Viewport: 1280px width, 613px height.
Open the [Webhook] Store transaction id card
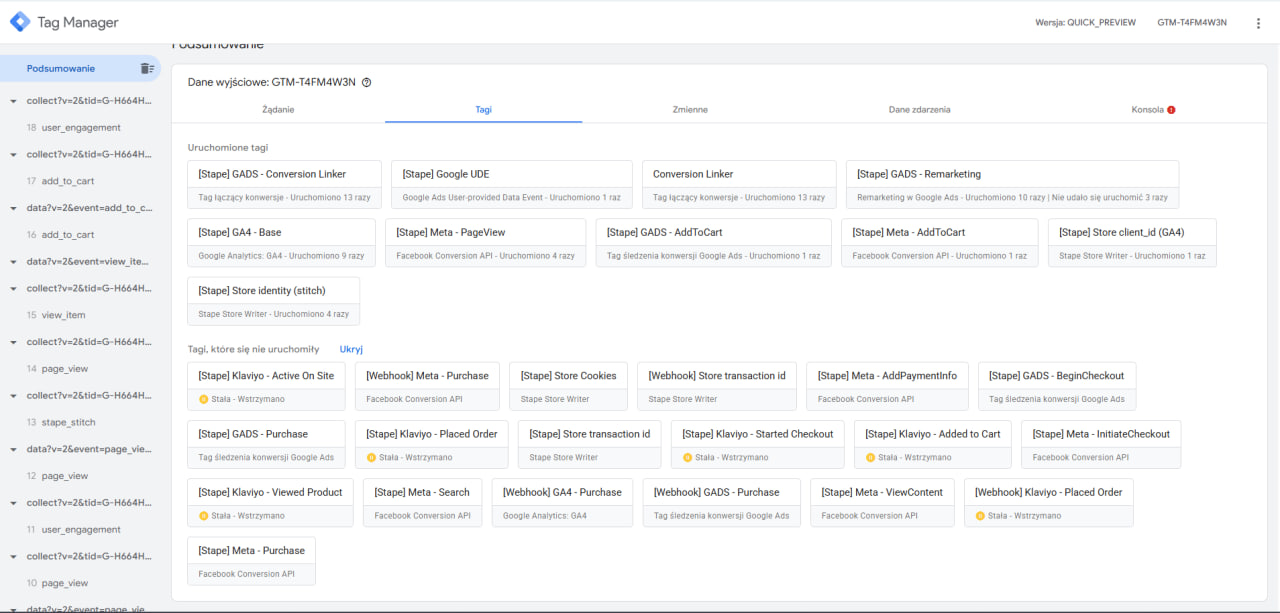coord(717,387)
